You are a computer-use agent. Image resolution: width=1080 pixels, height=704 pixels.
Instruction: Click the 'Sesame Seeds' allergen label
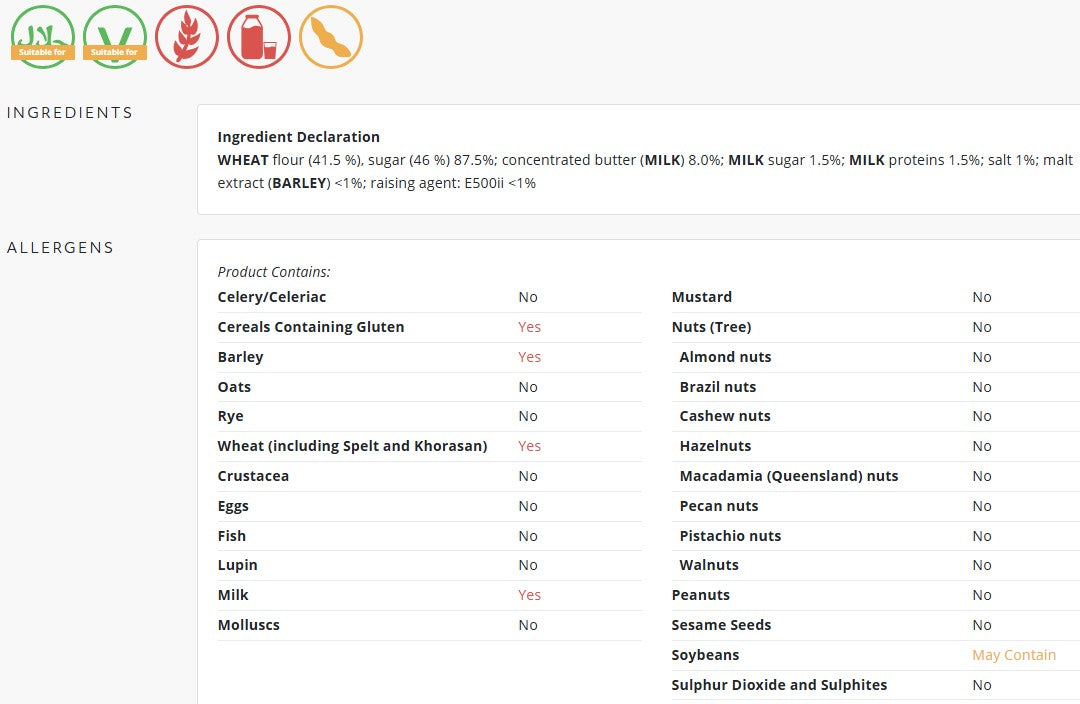pyautogui.click(x=721, y=625)
